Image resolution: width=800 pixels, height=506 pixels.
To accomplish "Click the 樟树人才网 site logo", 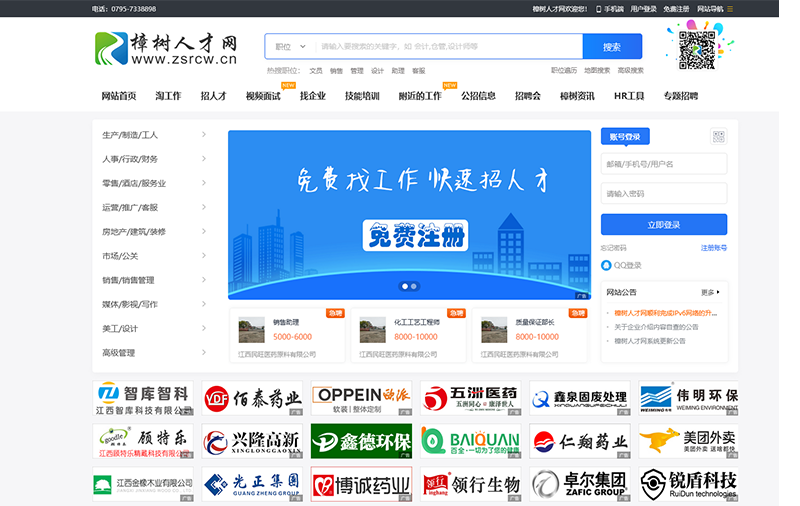I will pos(166,49).
